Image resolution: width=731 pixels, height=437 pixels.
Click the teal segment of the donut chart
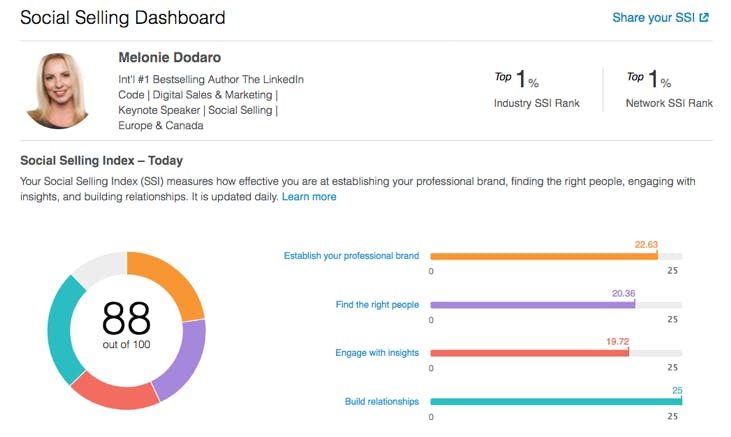[x=63, y=331]
